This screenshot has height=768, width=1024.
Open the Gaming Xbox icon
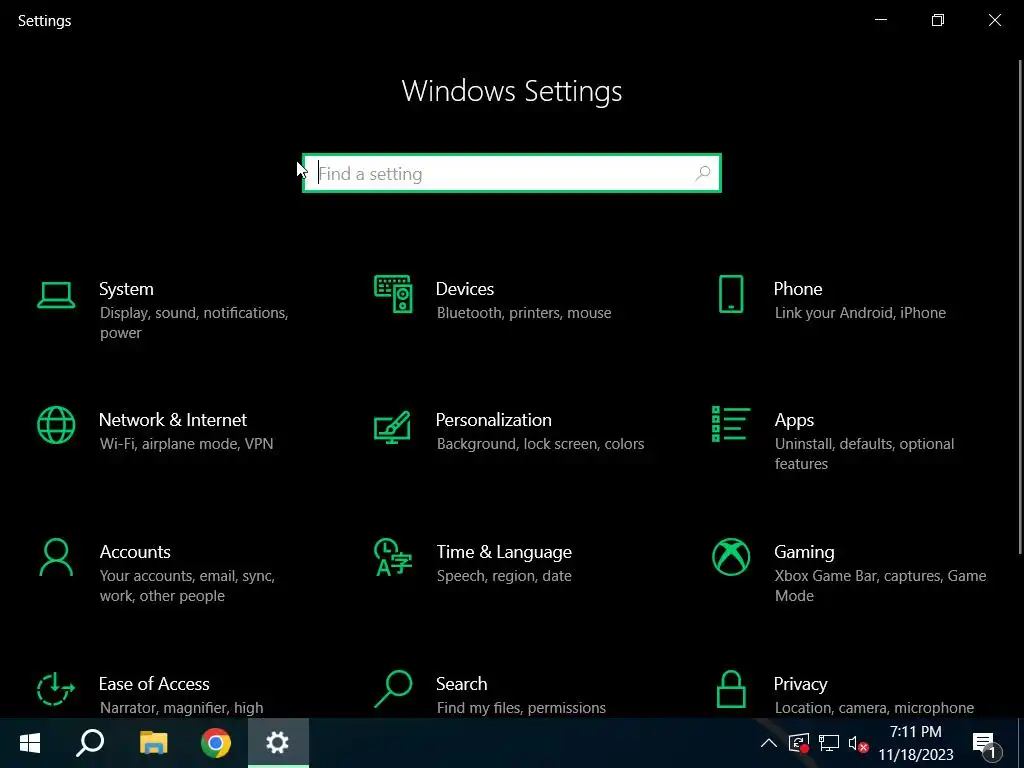(x=731, y=557)
